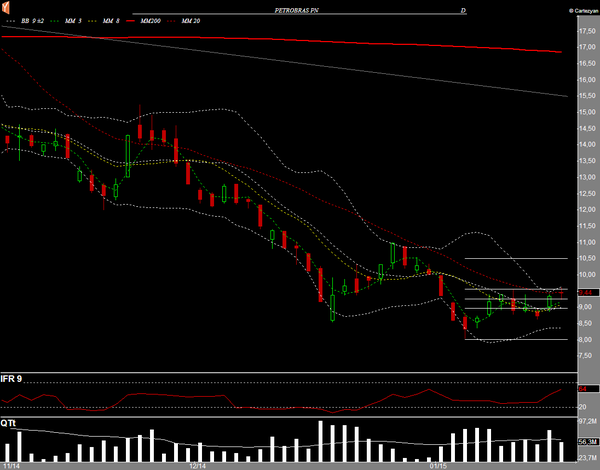
Task: Click the 01/15 date marker
Action: tap(437, 465)
